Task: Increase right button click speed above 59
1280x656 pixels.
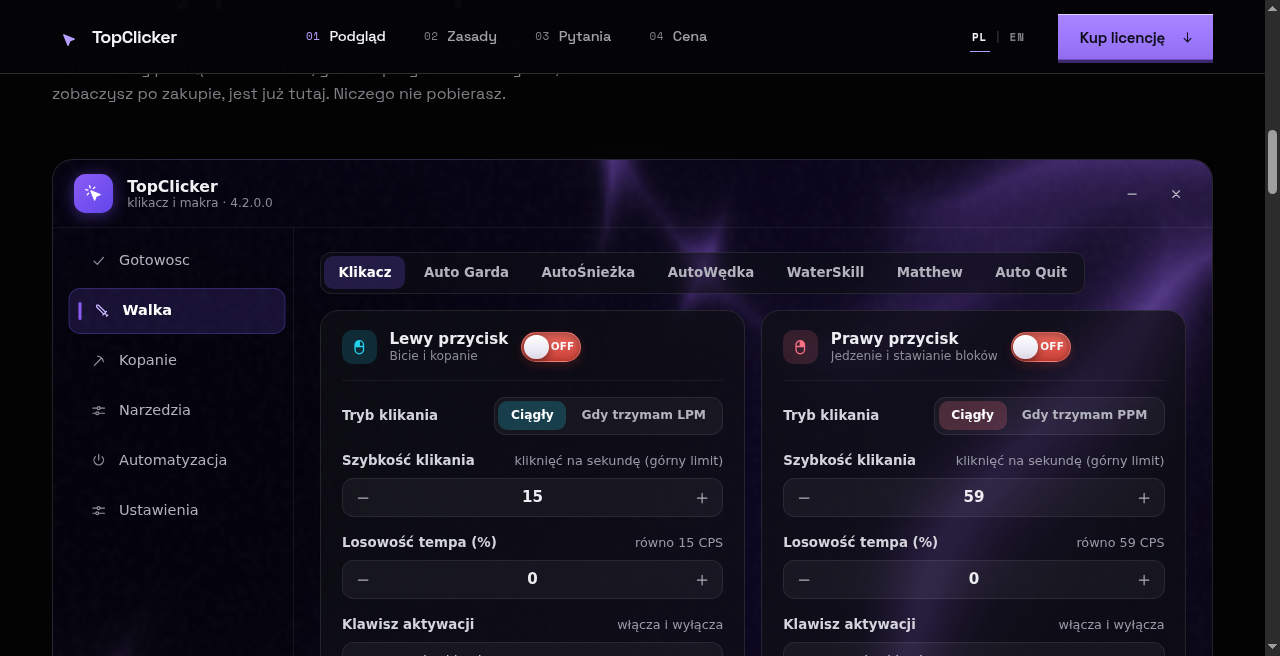Action: (1144, 497)
